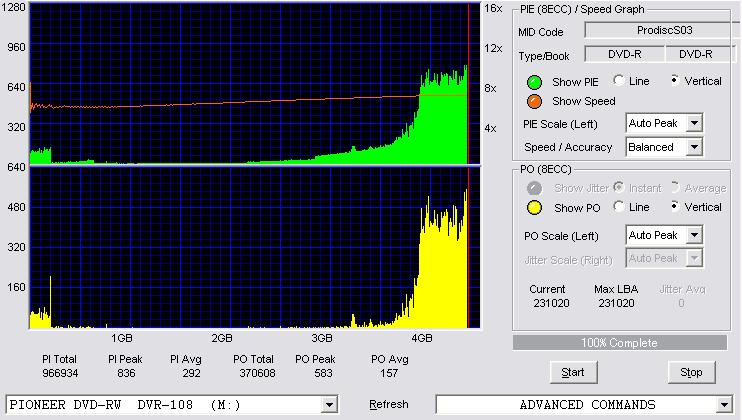Click the first DVD-R Type field
The height and width of the screenshot is (420, 742).
click(625, 54)
